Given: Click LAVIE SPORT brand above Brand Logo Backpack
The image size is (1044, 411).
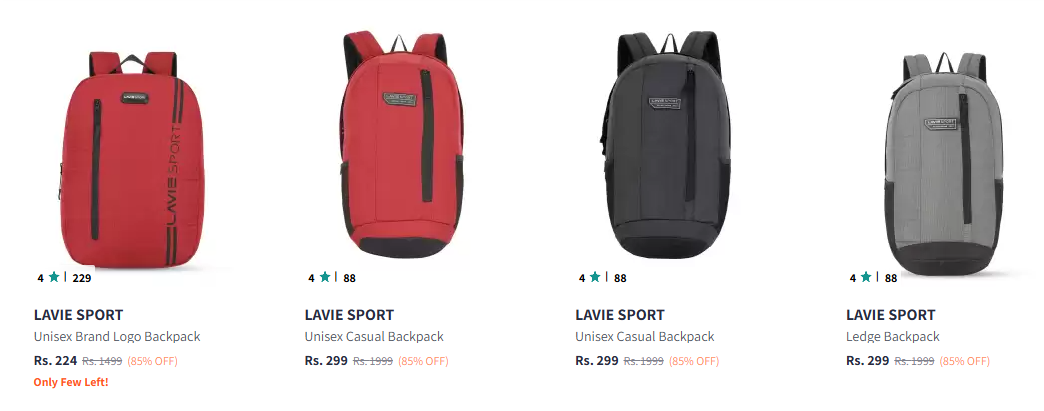Looking at the screenshot, I should click(79, 314).
